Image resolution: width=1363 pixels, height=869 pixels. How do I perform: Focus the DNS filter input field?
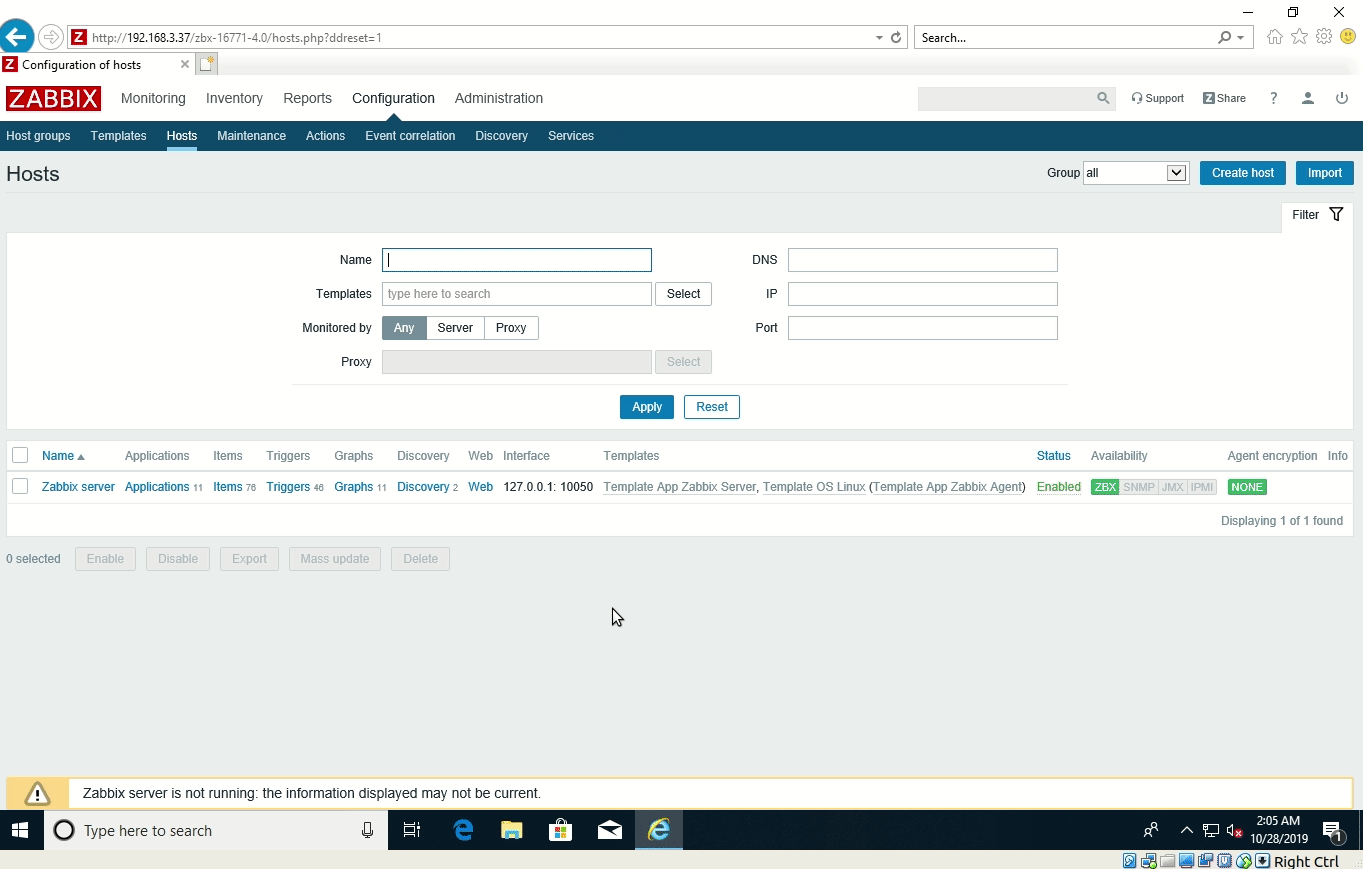point(923,260)
